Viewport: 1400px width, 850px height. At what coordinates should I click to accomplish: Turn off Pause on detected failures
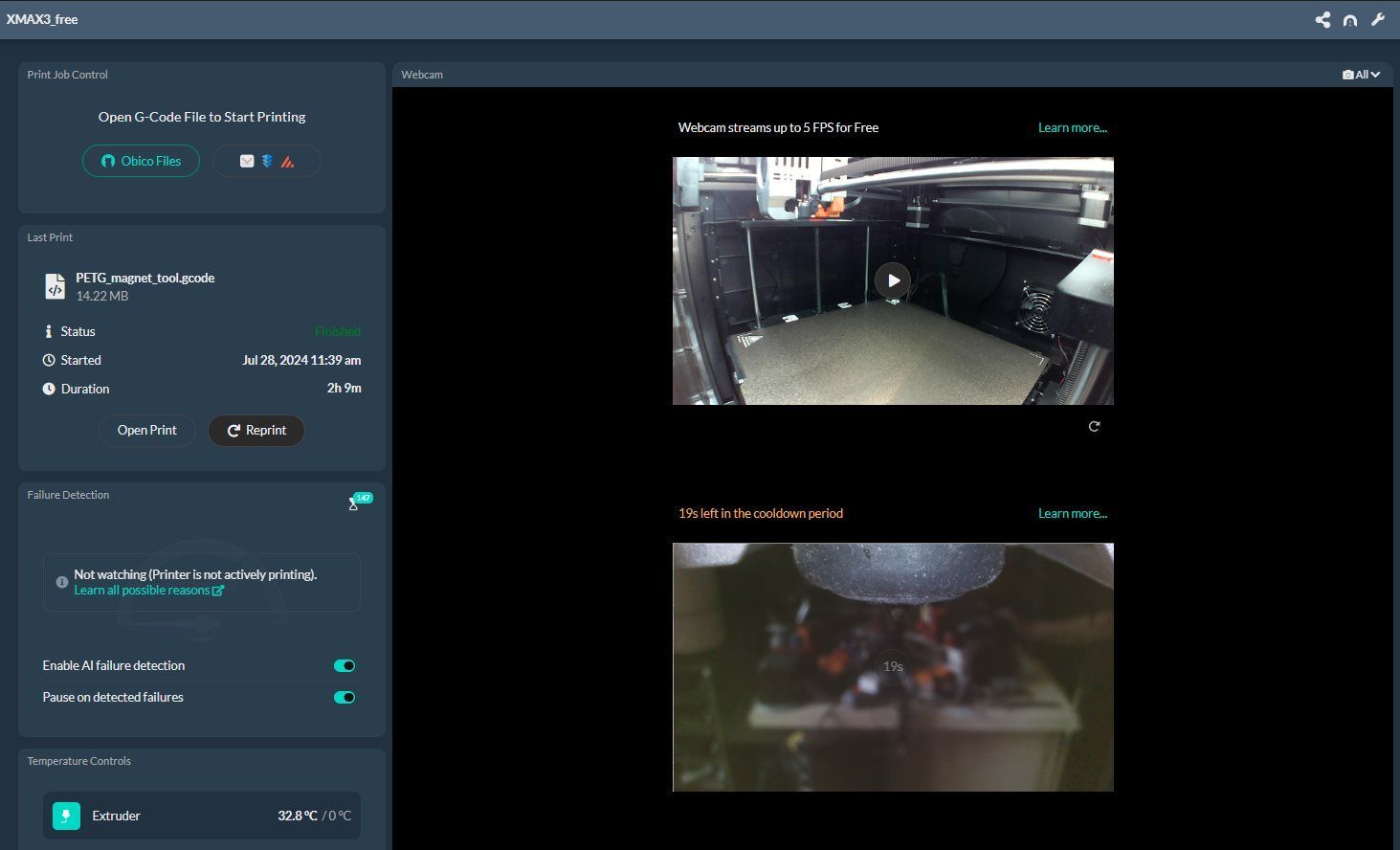pyautogui.click(x=344, y=698)
